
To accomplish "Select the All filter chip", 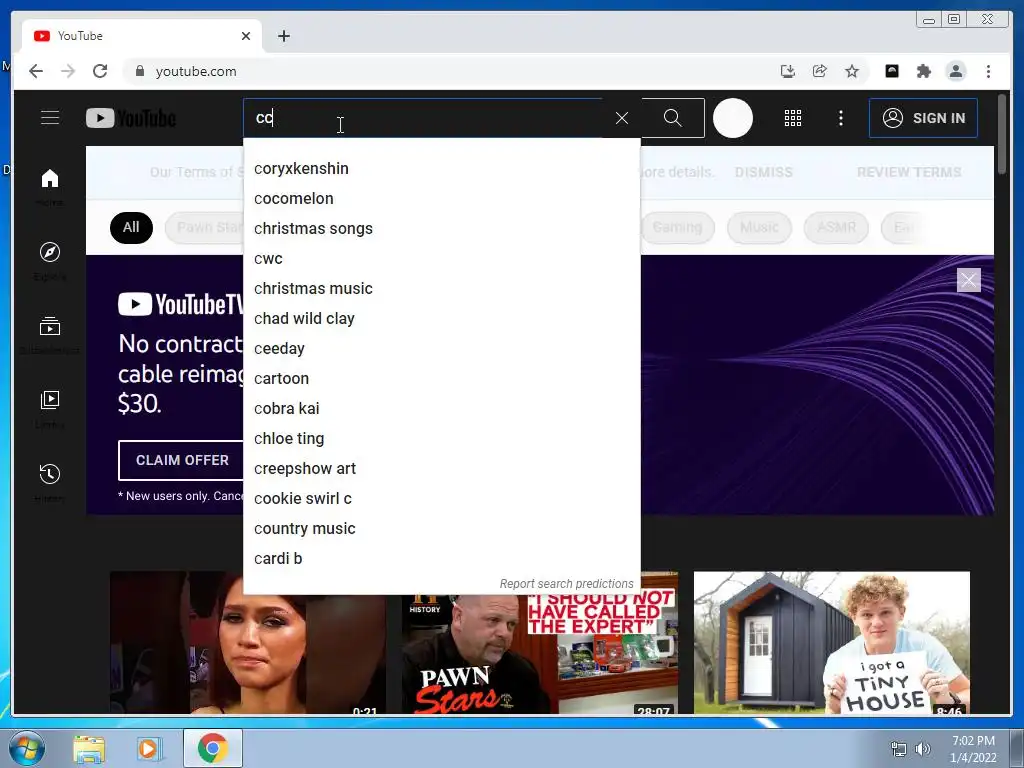I will pyautogui.click(x=131, y=227).
